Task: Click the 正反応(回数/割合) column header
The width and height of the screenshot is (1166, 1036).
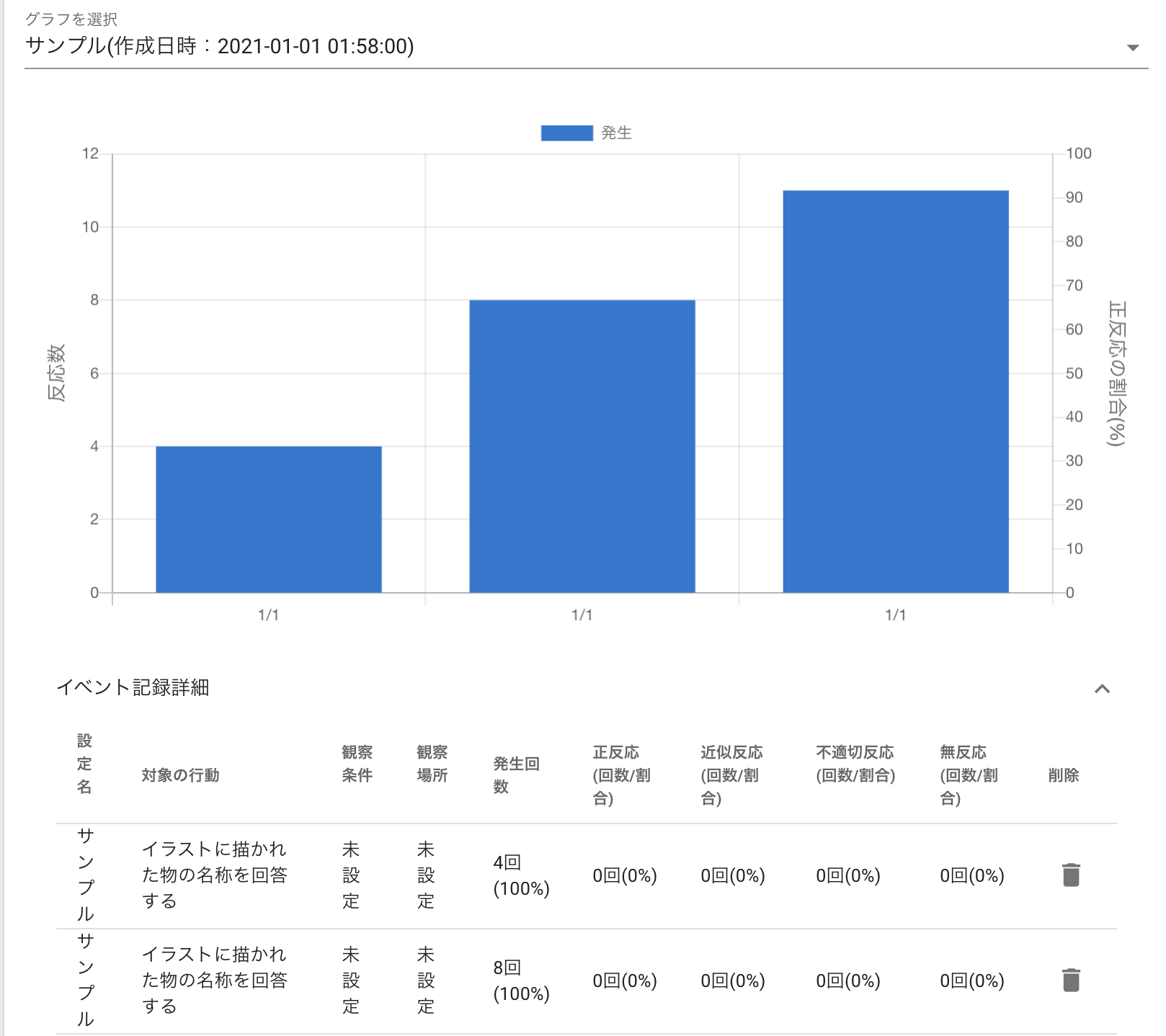Action: (x=621, y=775)
